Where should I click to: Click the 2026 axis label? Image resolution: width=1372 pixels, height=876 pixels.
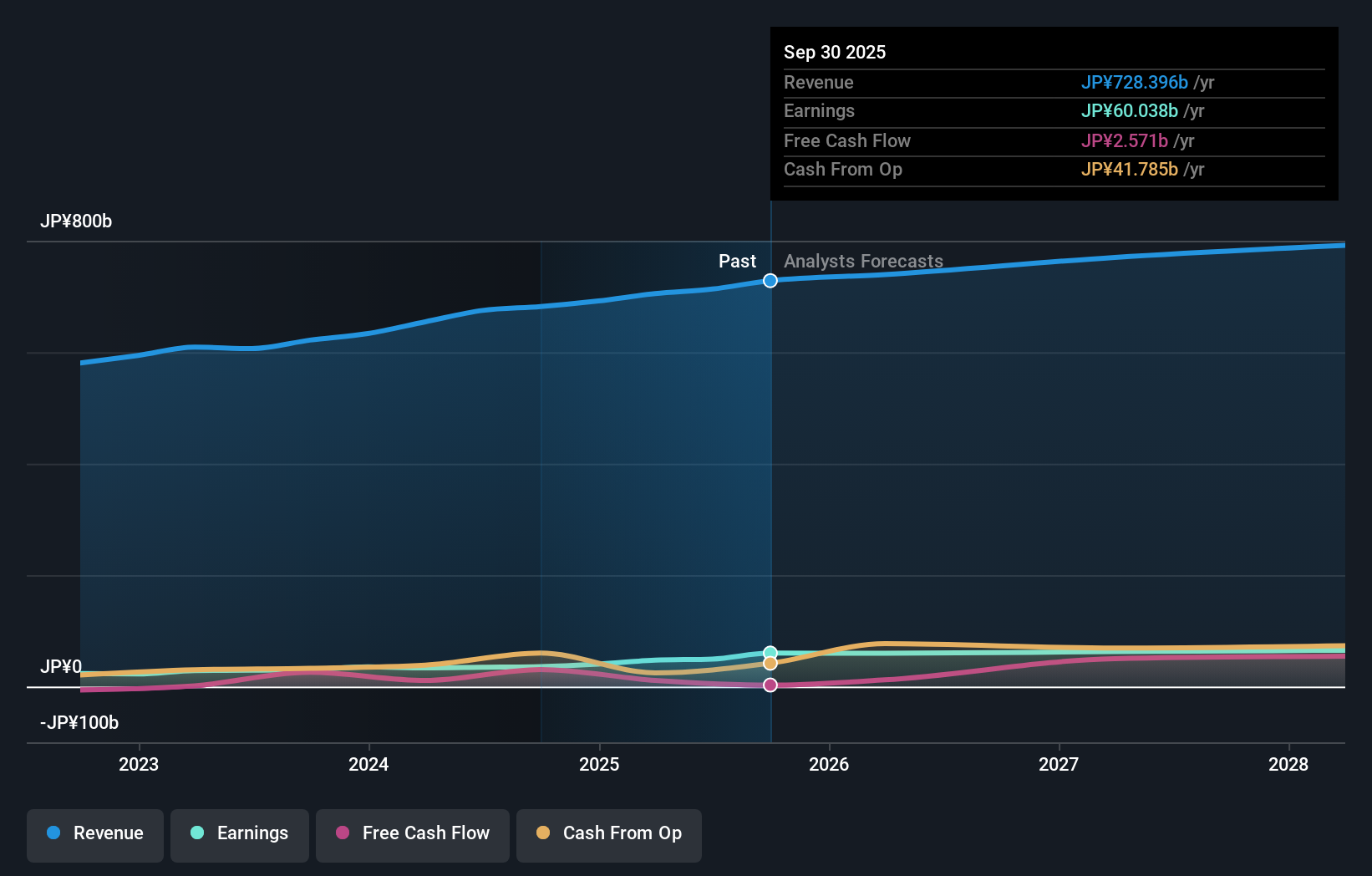[x=829, y=764]
